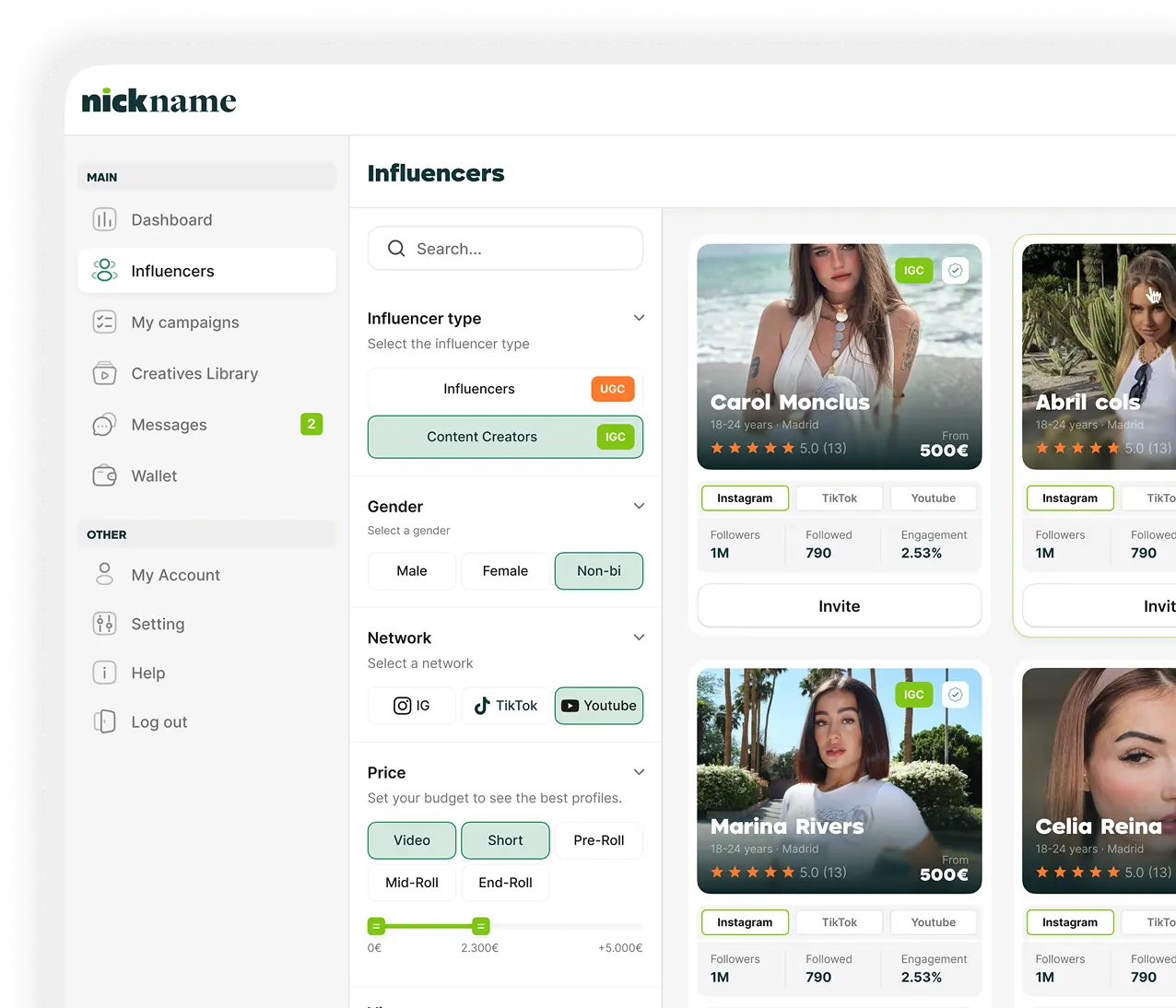Go to Creatives Library
This screenshot has height=1008, width=1176.
pyautogui.click(x=207, y=373)
